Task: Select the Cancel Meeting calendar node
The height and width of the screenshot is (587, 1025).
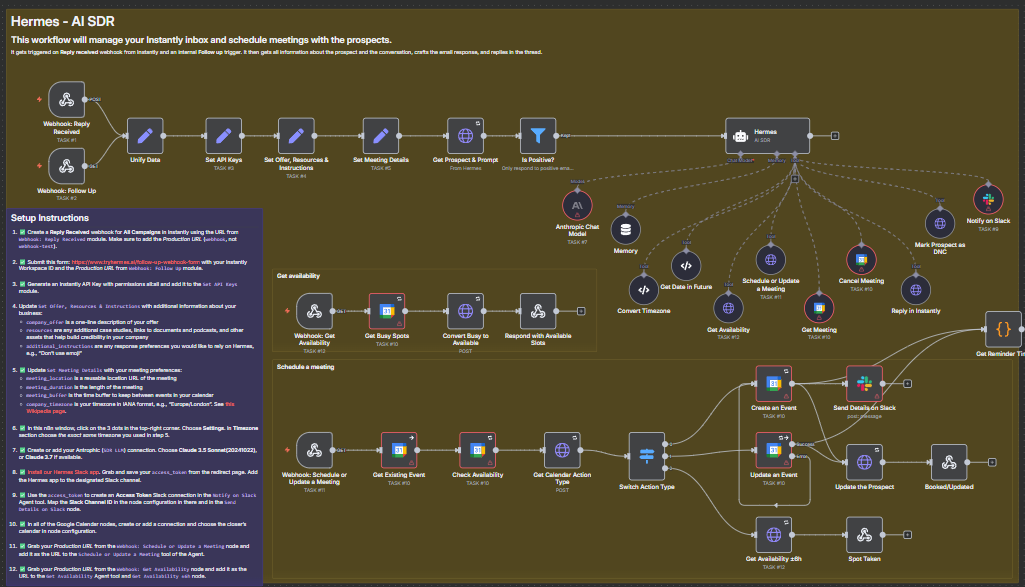Action: pos(861,260)
